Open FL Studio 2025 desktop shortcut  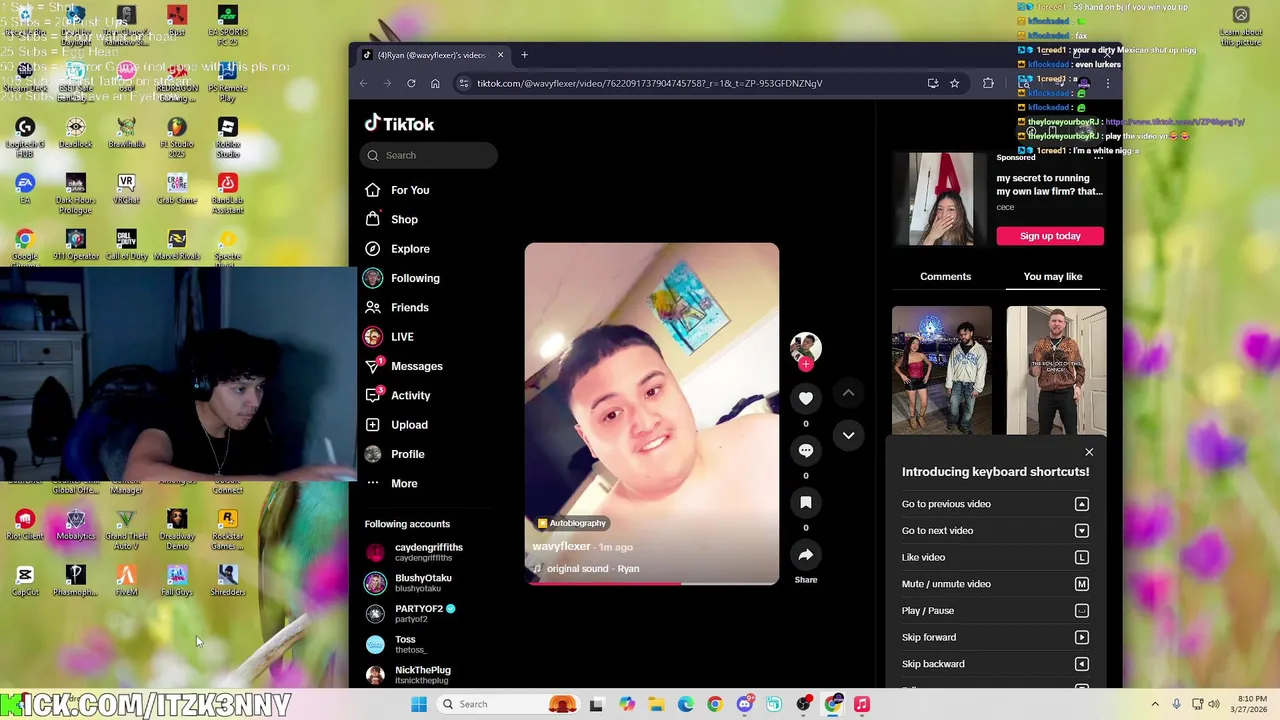176,134
